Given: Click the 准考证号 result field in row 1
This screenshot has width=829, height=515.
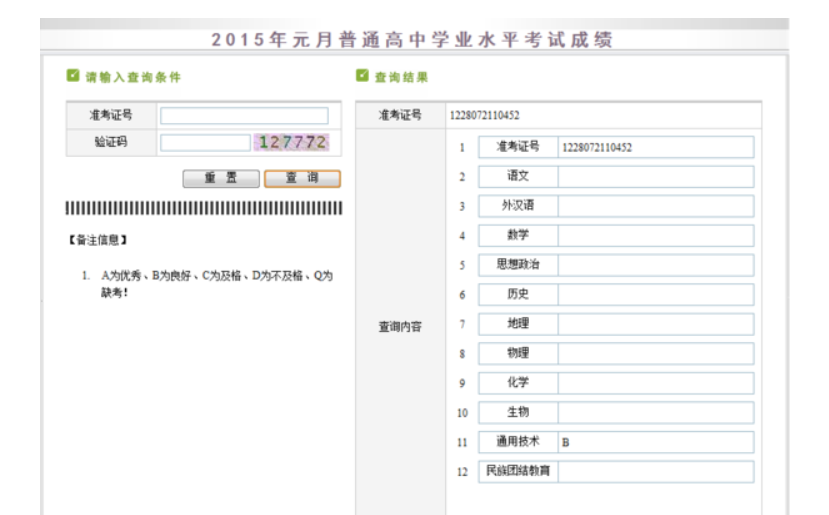Looking at the screenshot, I should pyautogui.click(x=655, y=147).
